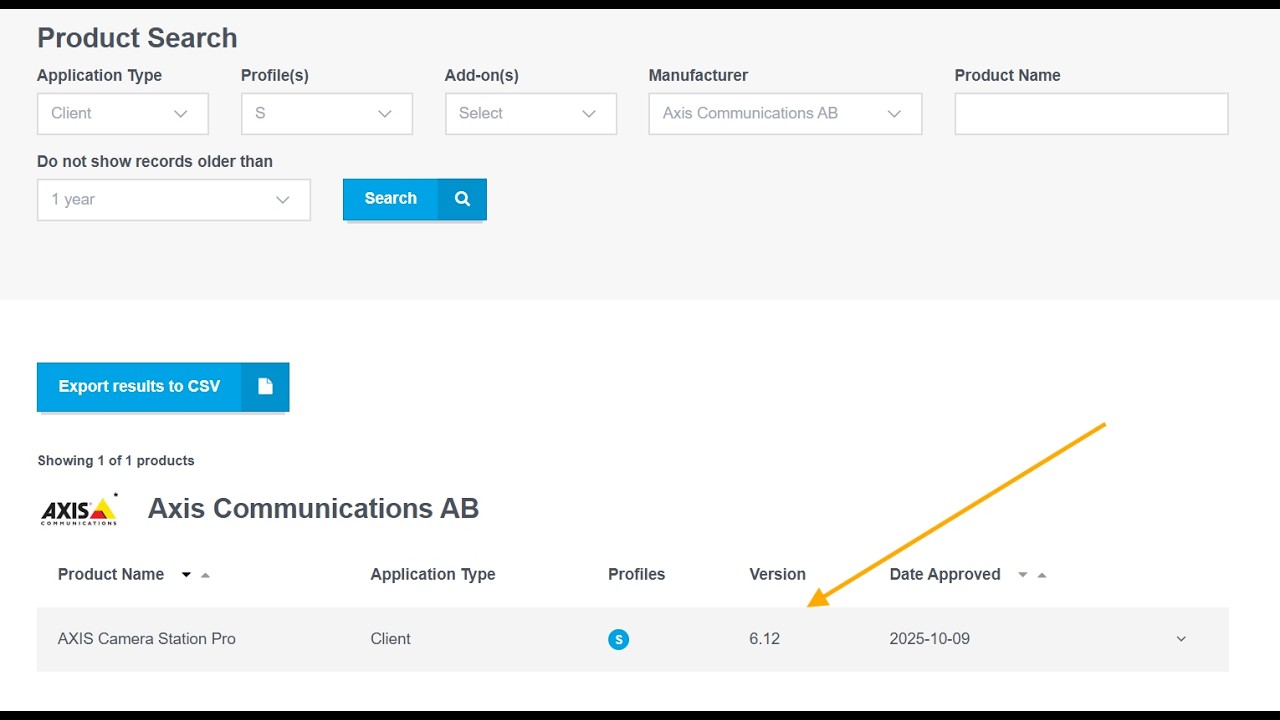1280x720 pixels.
Task: Click Export results to CSV button
Action: (x=163, y=387)
